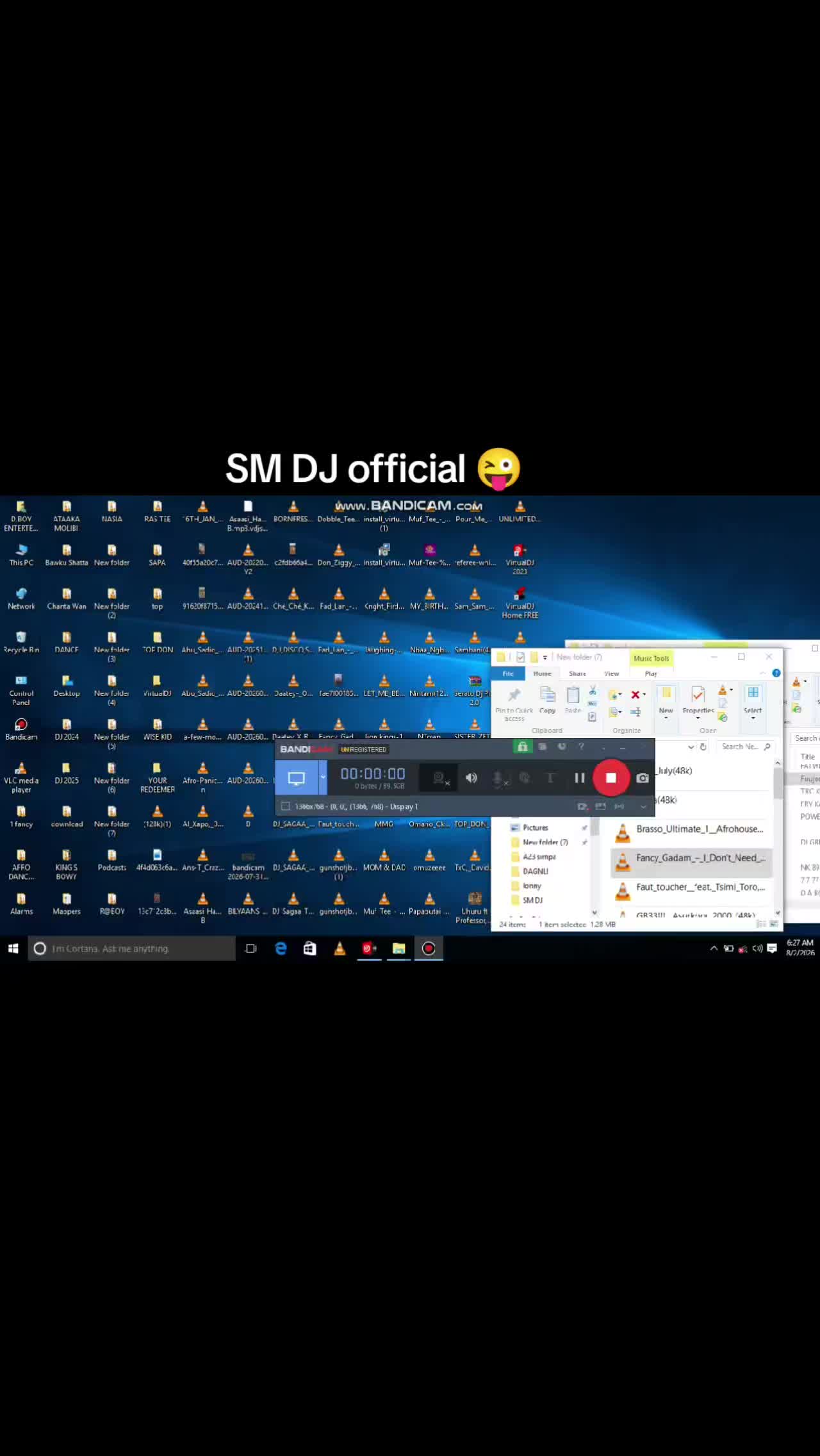Viewport: 820px width, 1456px height.
Task: Switch to the Share ribbon tab
Action: pyautogui.click(x=577, y=674)
